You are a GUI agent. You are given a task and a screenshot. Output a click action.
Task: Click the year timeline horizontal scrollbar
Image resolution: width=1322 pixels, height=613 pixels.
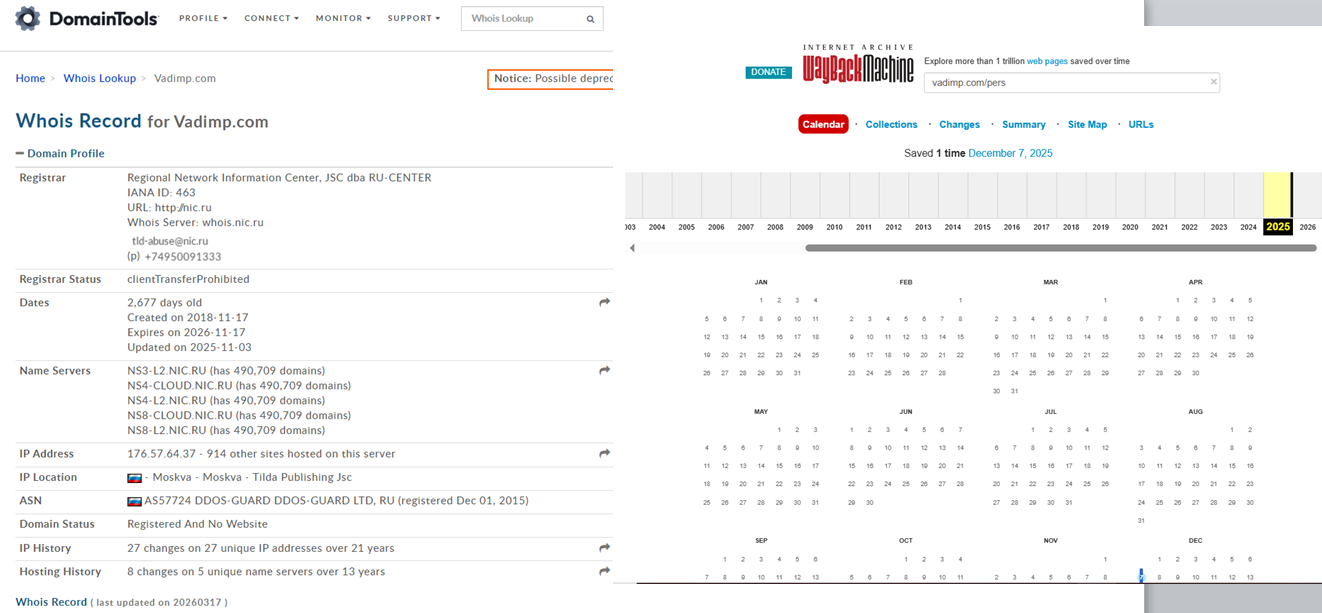tap(1060, 248)
